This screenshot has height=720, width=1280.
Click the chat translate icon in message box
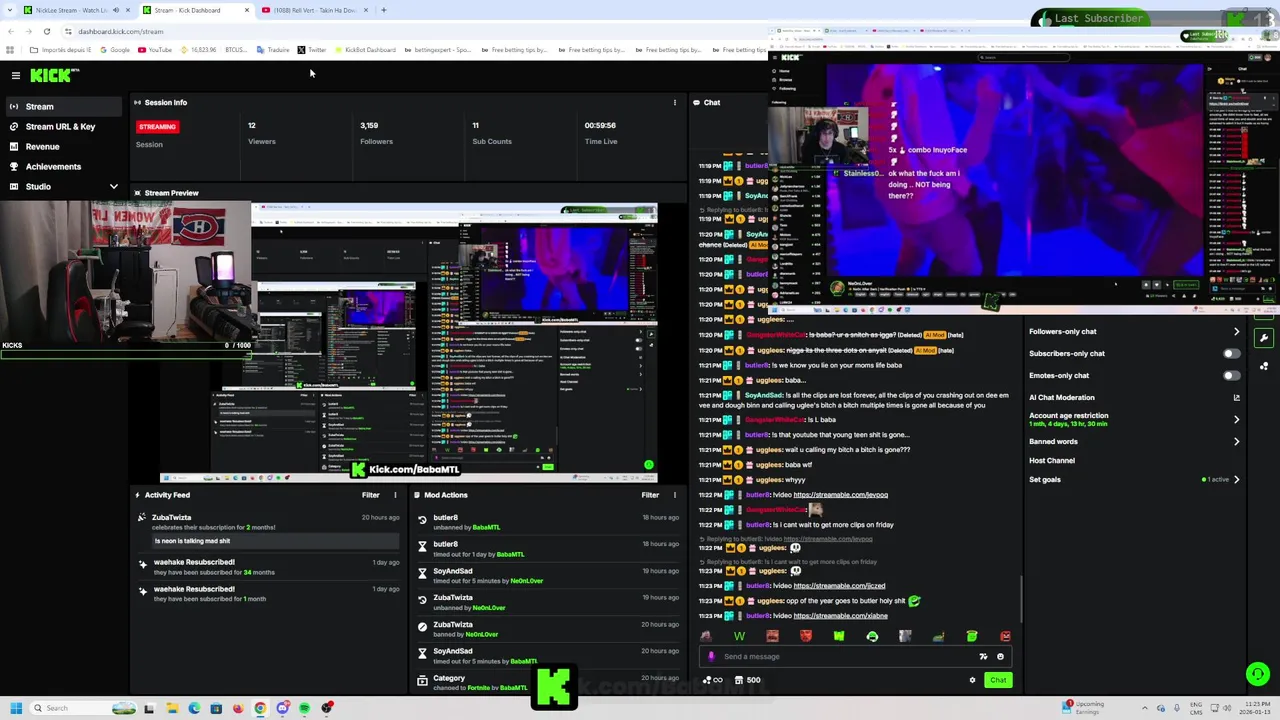pyautogui.click(x=983, y=657)
